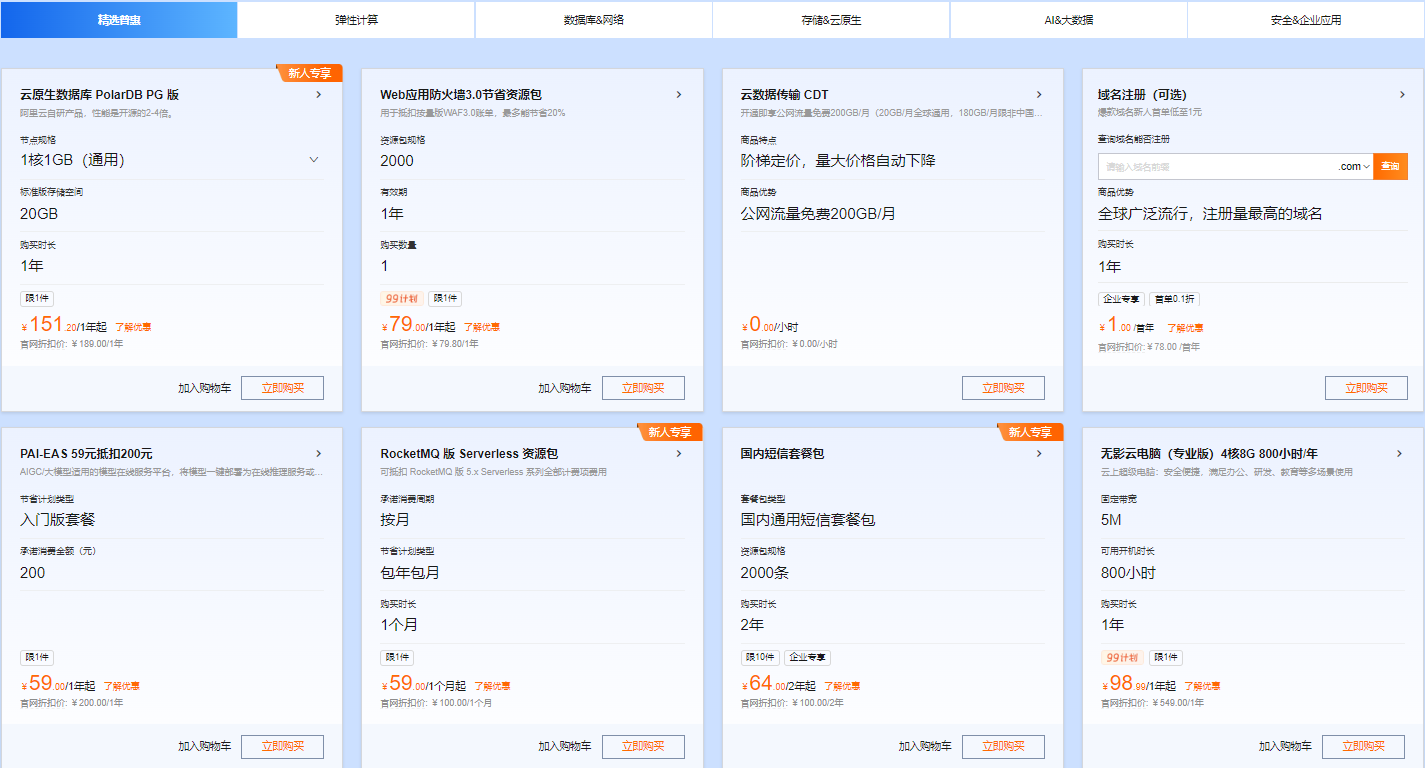Open 了解优惠 on PAI-EAS card
Viewport: 1425px width, 768px height.
click(x=121, y=686)
